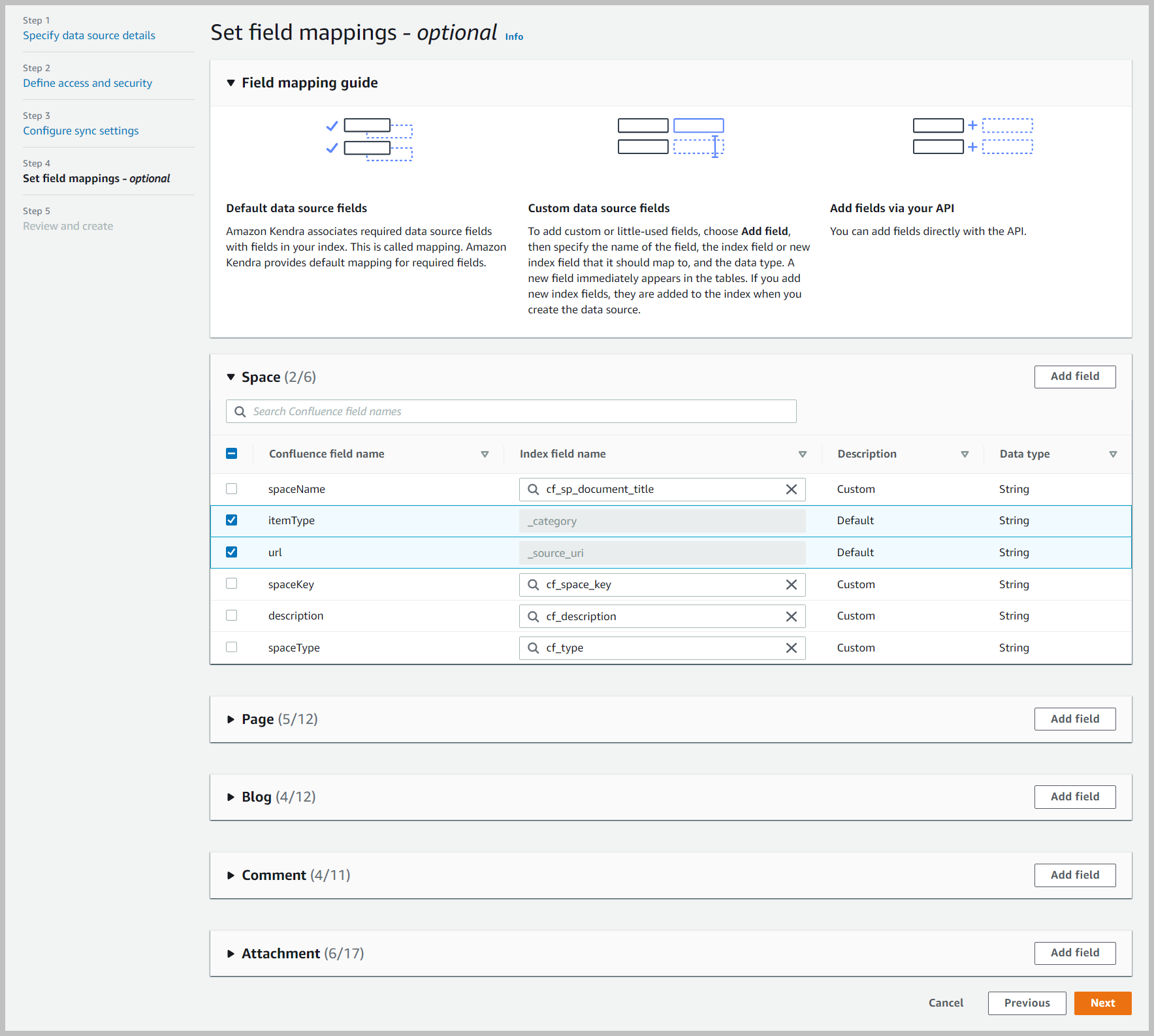Open the filter on Index field name column
This screenshot has width=1154, height=1036.
[x=803, y=454]
